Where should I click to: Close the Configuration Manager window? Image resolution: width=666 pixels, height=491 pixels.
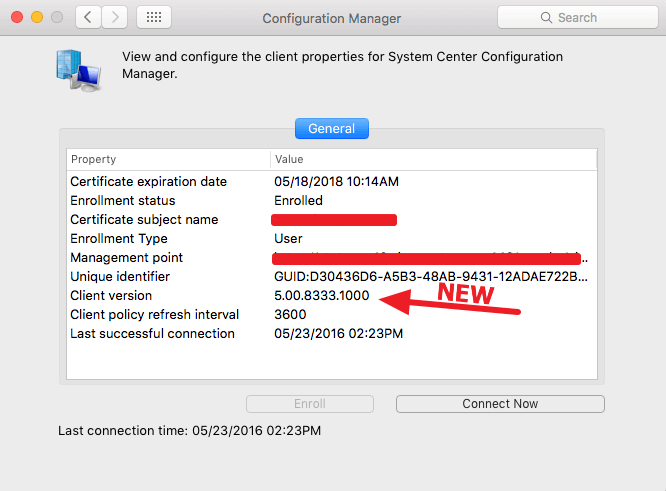(x=17, y=17)
